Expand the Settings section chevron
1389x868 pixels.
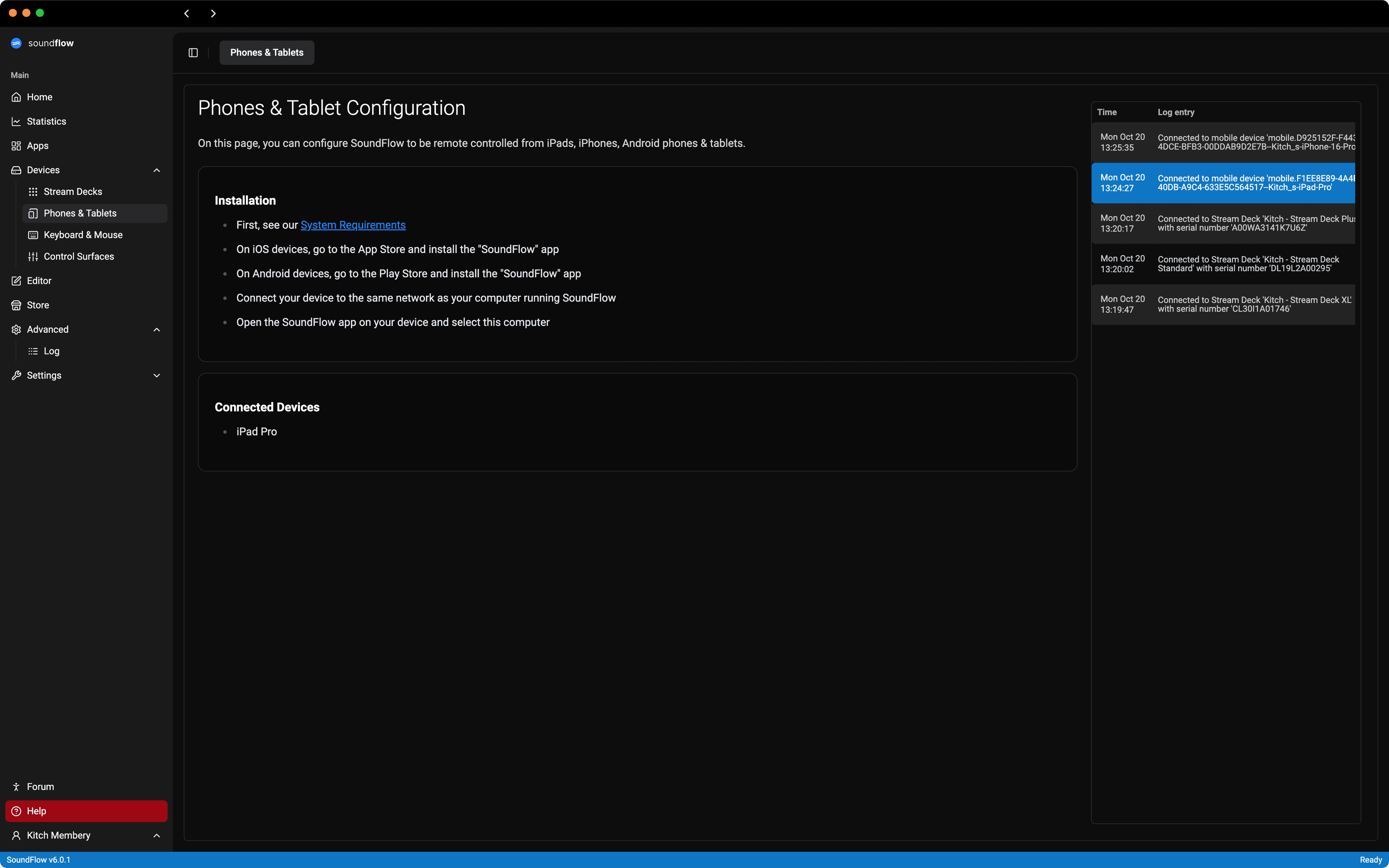(157, 375)
